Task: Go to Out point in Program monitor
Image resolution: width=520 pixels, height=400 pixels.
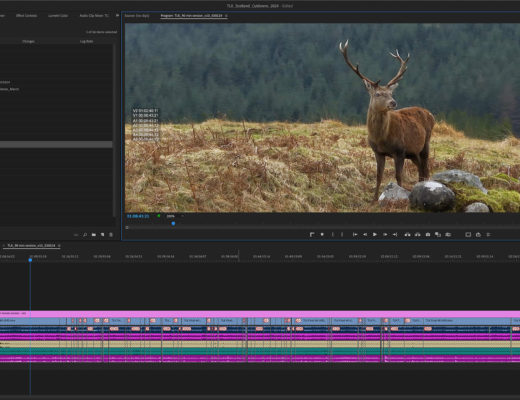Action: [395, 235]
